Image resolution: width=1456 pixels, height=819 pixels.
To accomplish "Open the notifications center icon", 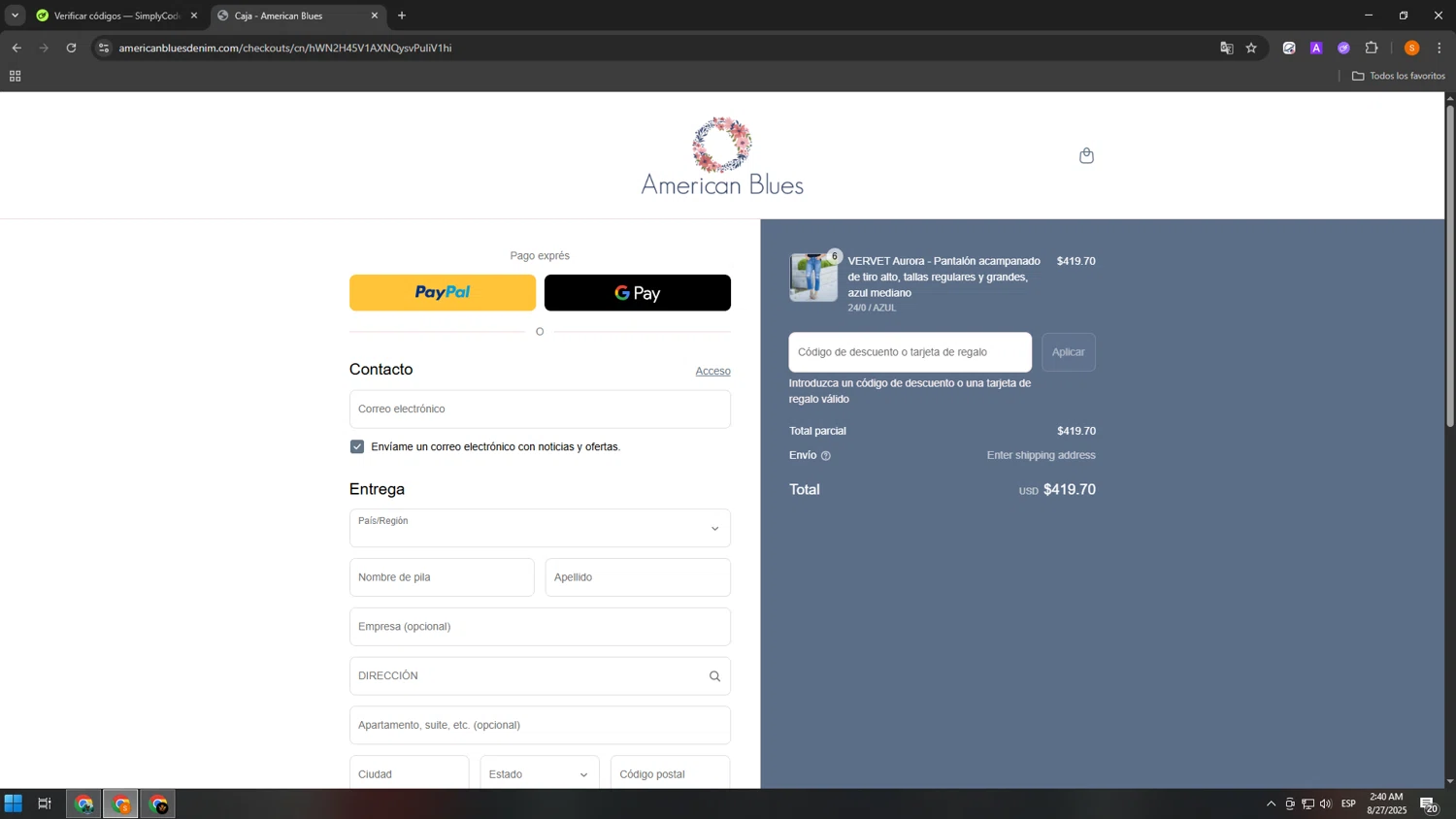I will pos(1429,804).
